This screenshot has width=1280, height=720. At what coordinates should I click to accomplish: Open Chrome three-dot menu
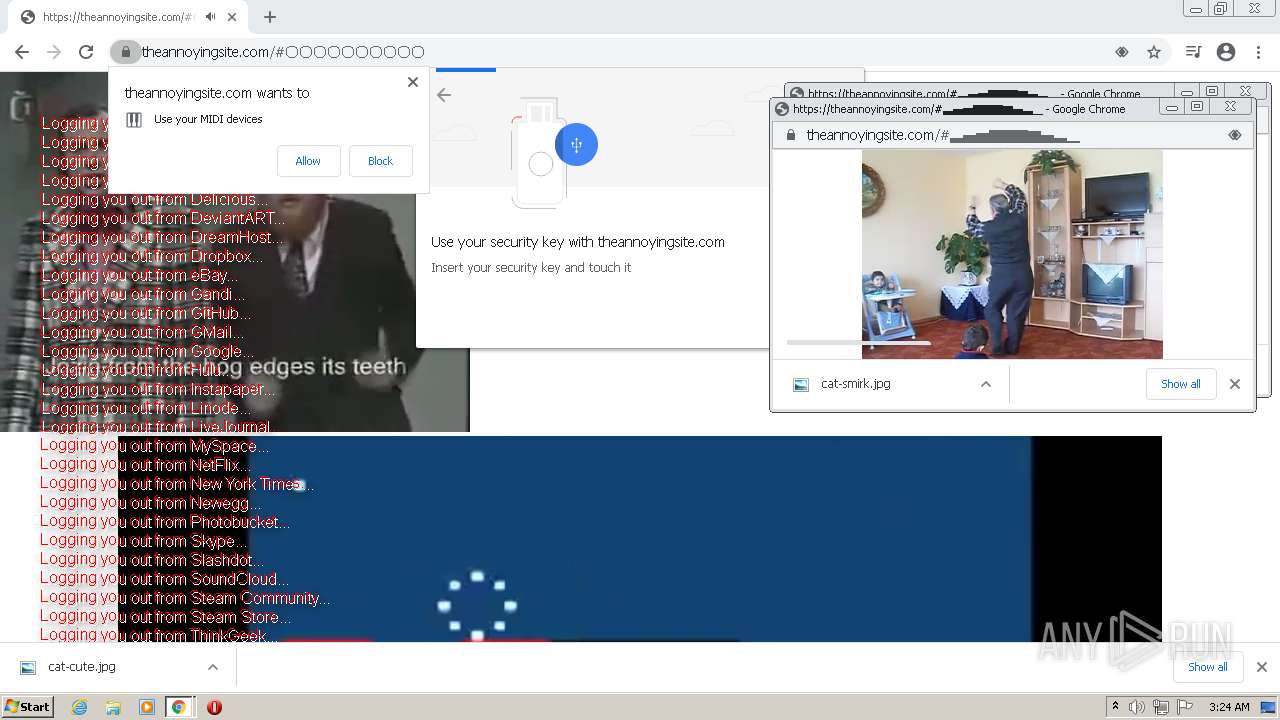click(1258, 52)
